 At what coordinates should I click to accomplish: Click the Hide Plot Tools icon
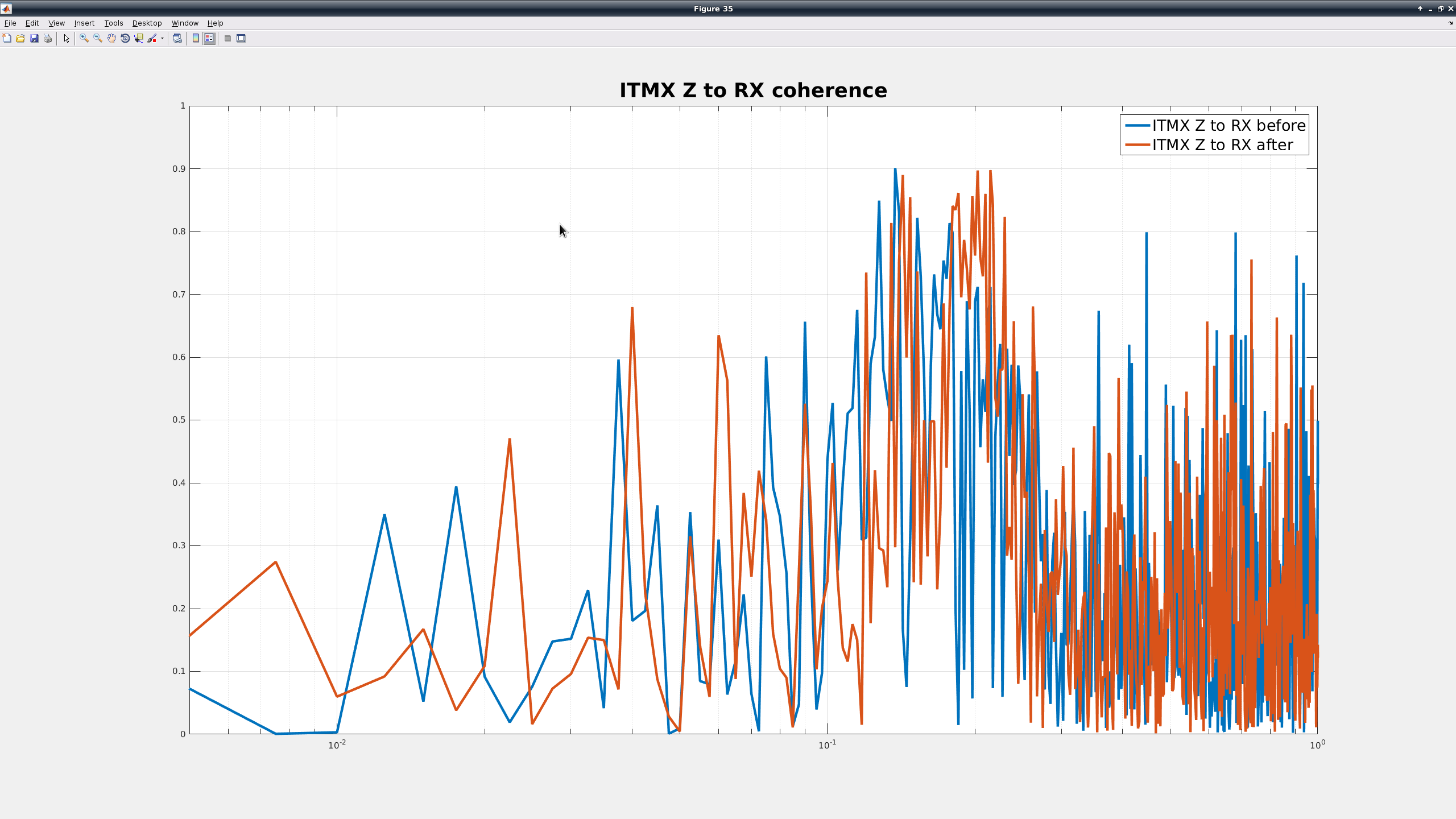[227, 38]
